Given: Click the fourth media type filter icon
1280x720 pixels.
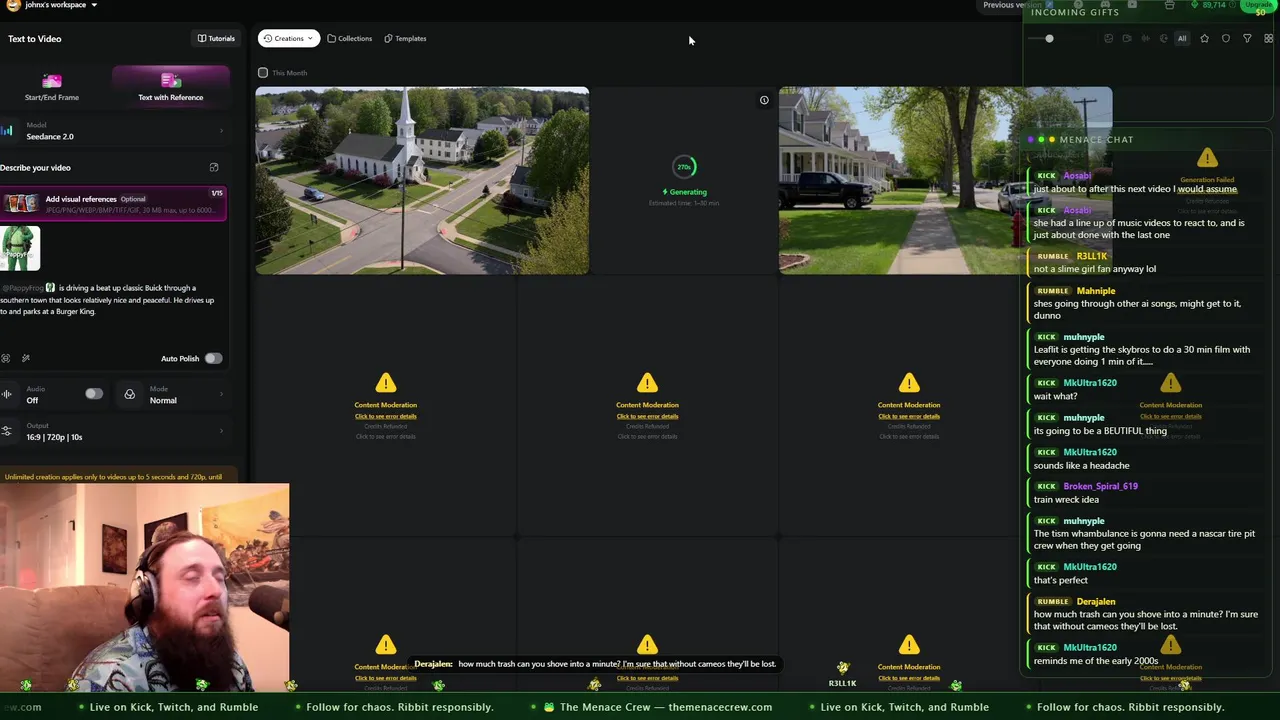Looking at the screenshot, I should (1163, 39).
